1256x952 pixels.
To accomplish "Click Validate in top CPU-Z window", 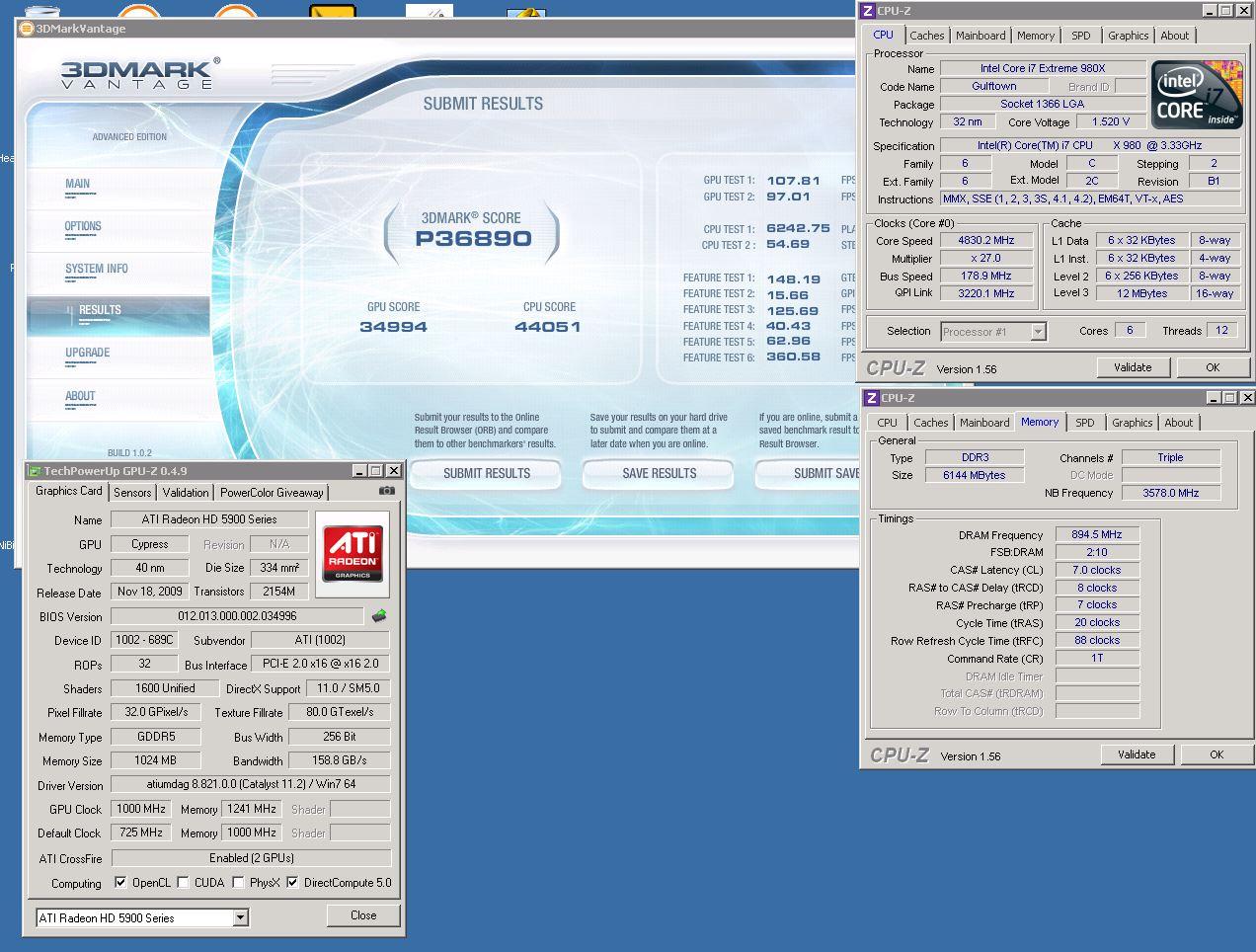I will point(1133,367).
